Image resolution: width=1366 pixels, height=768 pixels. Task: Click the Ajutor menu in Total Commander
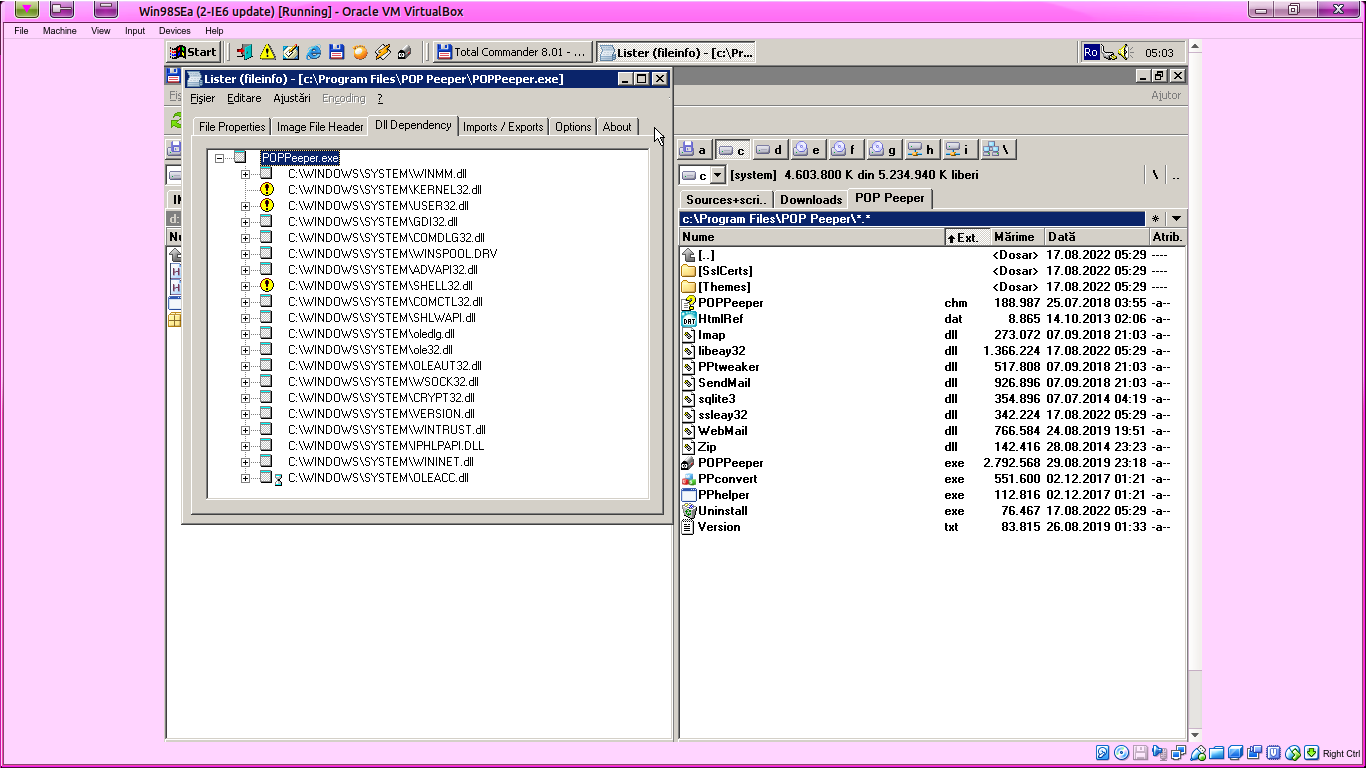(x=1166, y=95)
